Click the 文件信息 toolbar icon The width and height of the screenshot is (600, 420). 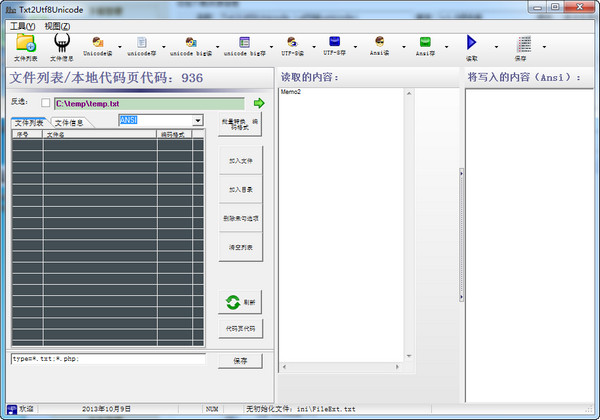[62, 43]
